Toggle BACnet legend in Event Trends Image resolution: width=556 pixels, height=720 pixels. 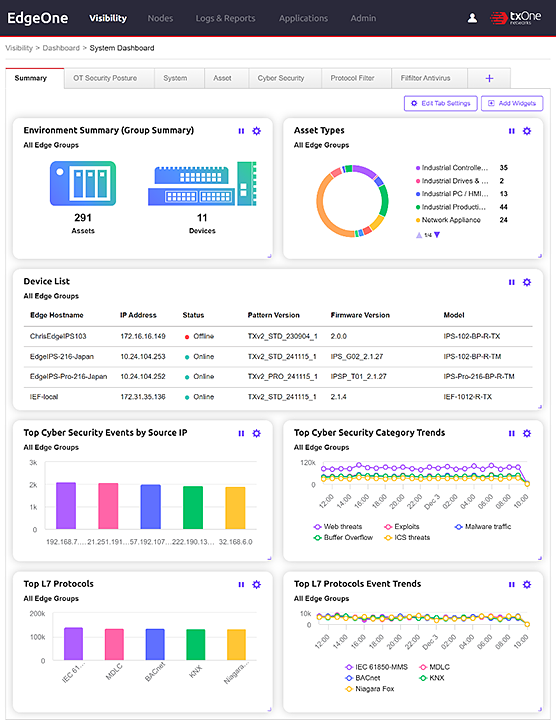point(363,678)
